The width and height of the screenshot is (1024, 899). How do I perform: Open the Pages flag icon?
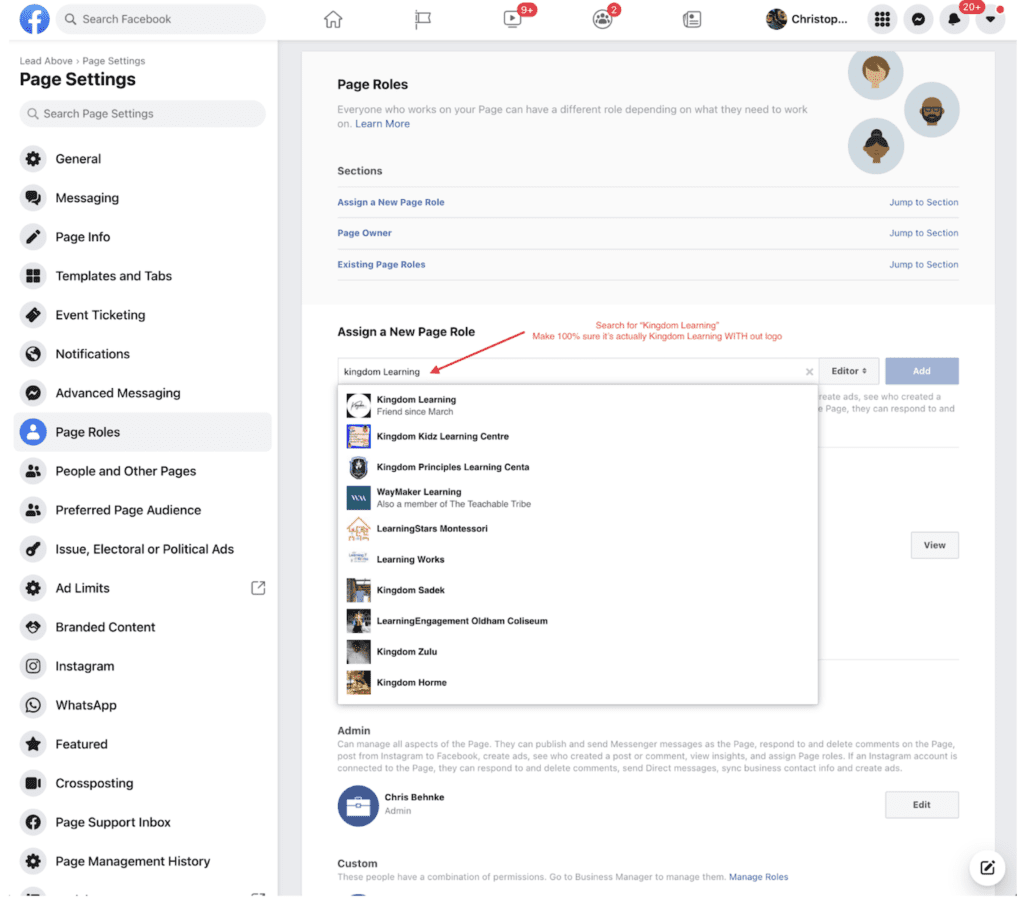point(423,20)
